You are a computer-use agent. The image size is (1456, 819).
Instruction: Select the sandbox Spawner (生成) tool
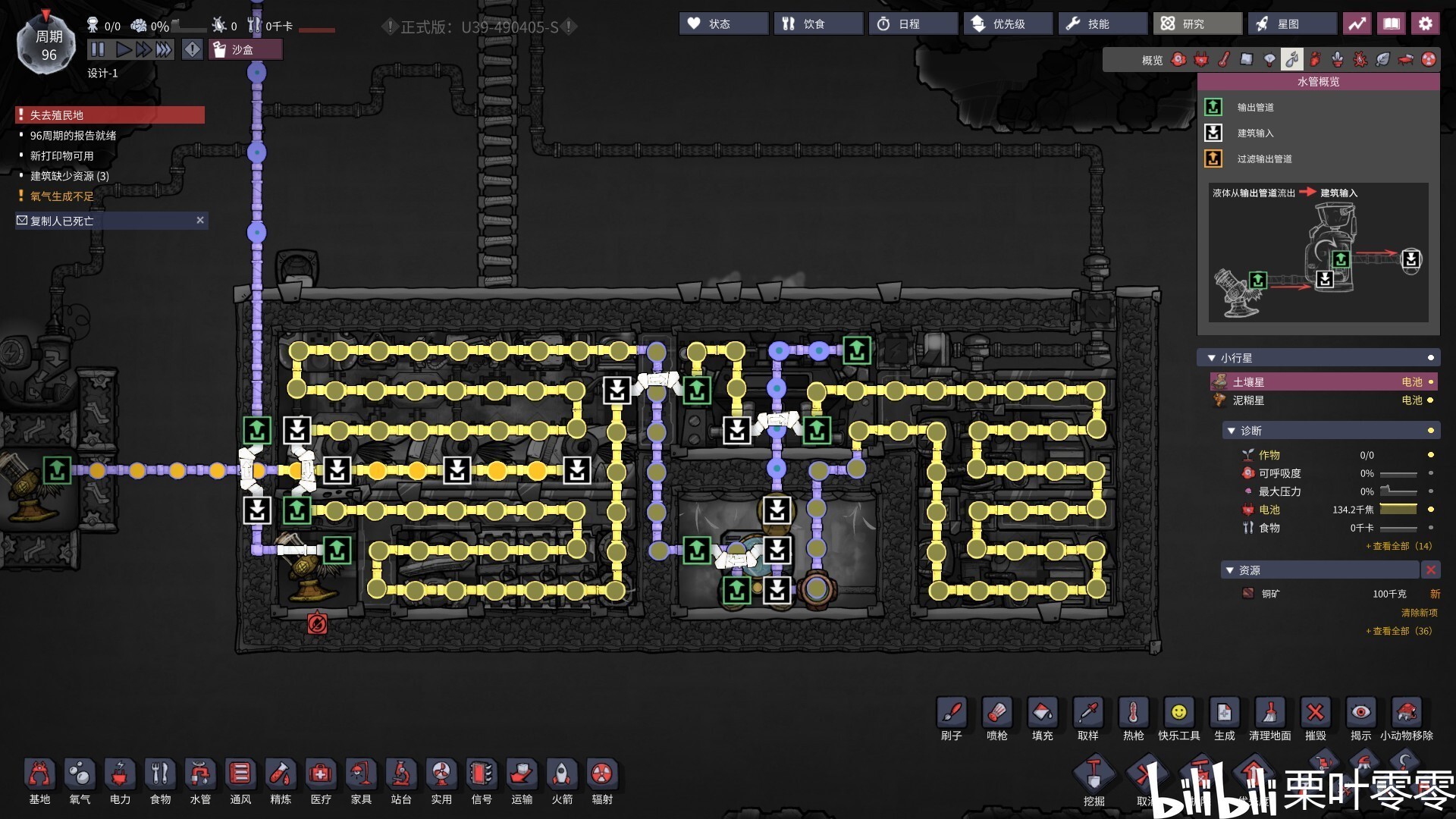pyautogui.click(x=1225, y=719)
